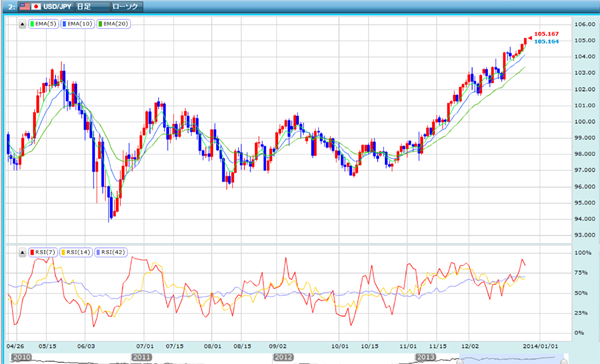This screenshot has width=600, height=364.
Task: Click the 10/15 date axis label
Action: pyautogui.click(x=369, y=346)
